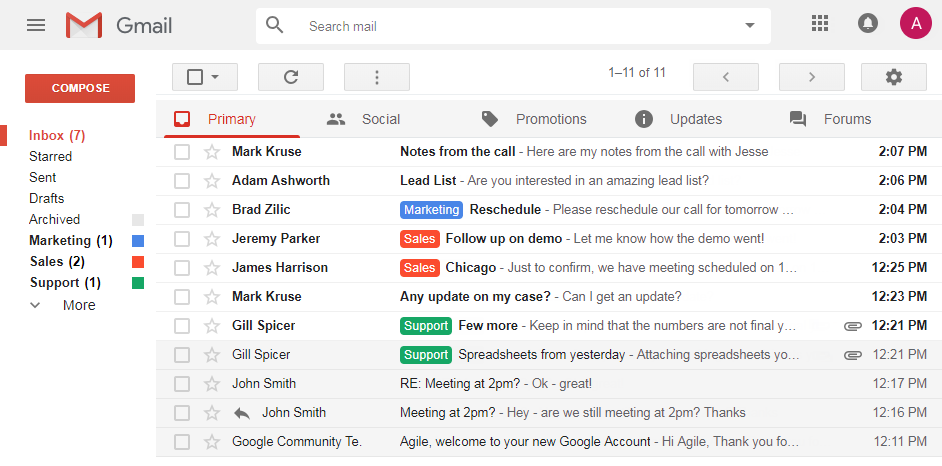Tick the select-all checkbox in toolbar
942x466 pixels.
pyautogui.click(x=195, y=77)
